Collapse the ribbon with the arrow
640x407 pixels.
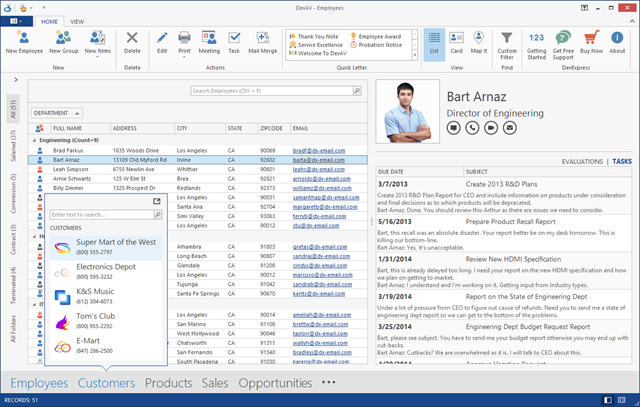tap(632, 21)
